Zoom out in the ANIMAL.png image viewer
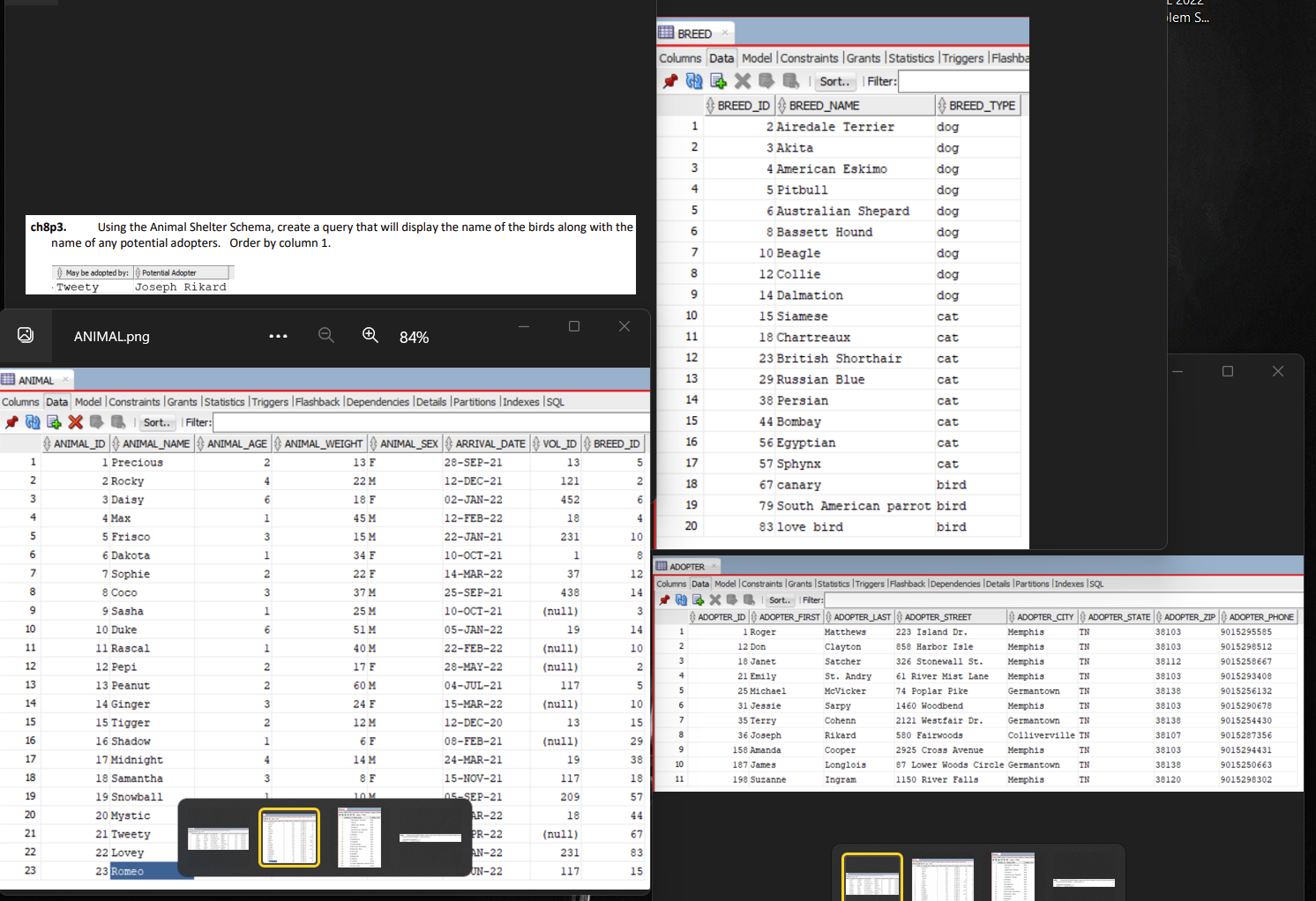Screen dimensions: 1316x901 (x=326, y=334)
